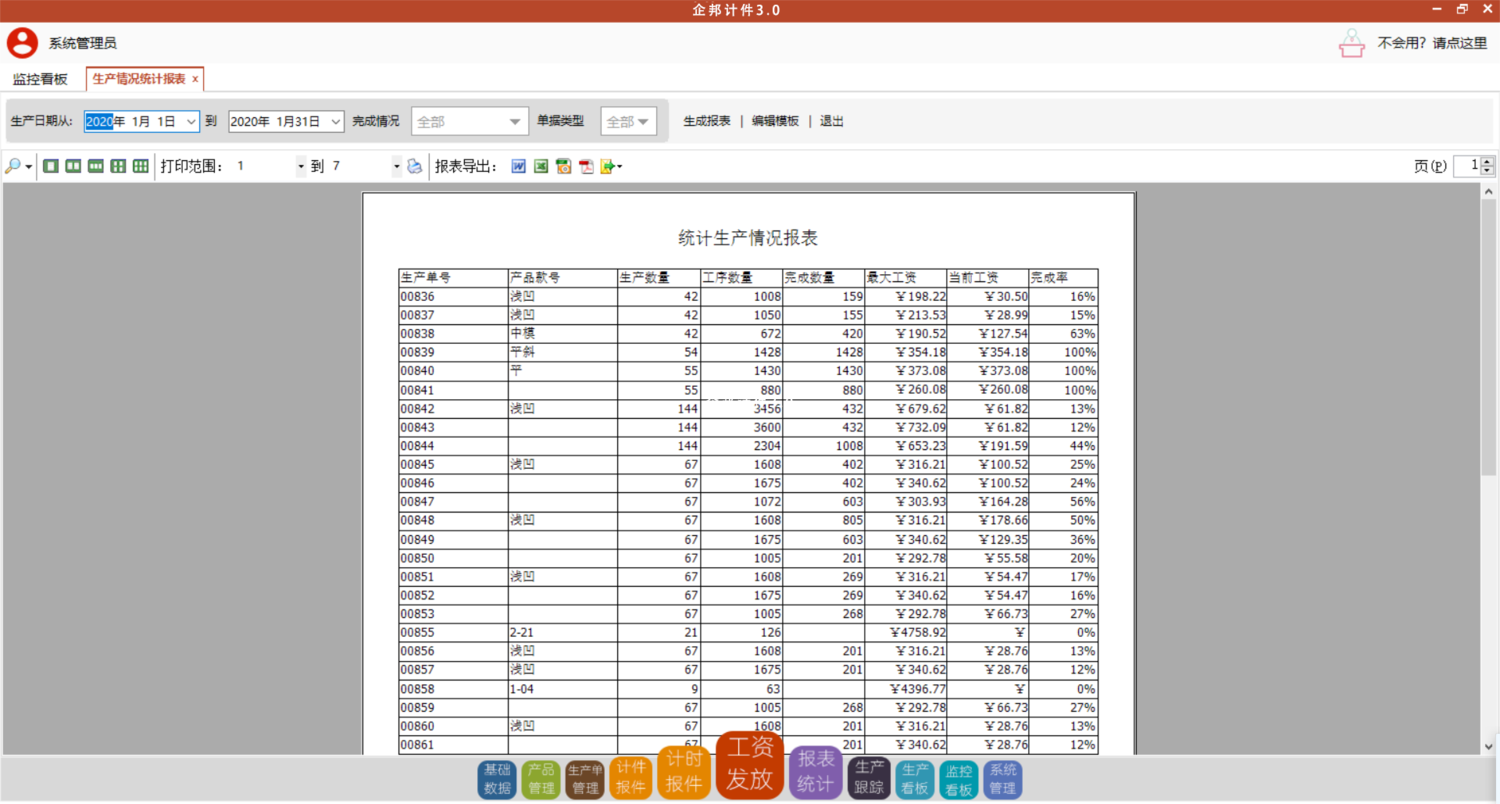Open the 报表统计 module in bottom dock
The height and width of the screenshot is (804, 1500).
coord(815,771)
